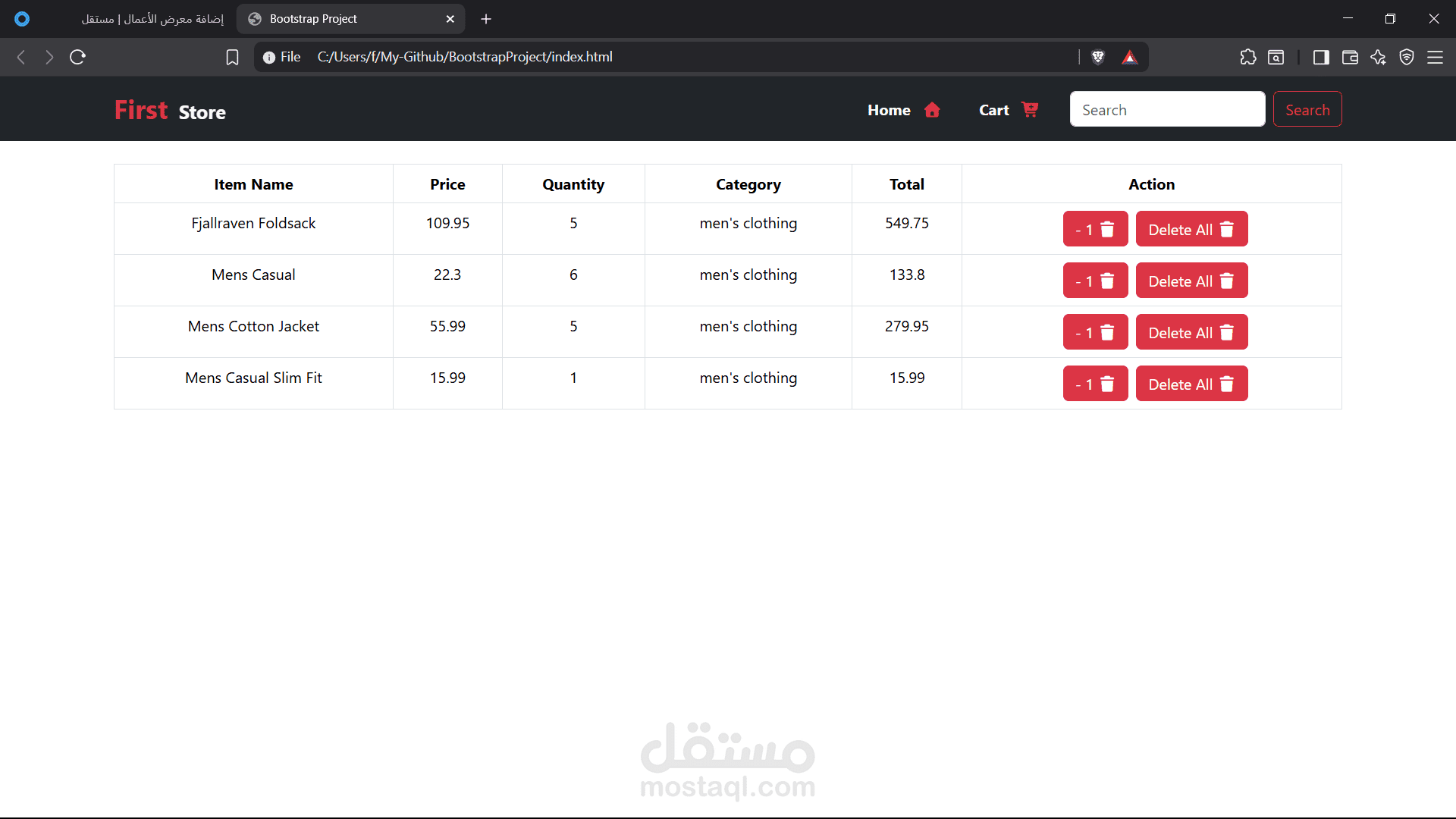Open the Brave Wallet icon
Screen dimensions: 1456x819
pos(1350,57)
